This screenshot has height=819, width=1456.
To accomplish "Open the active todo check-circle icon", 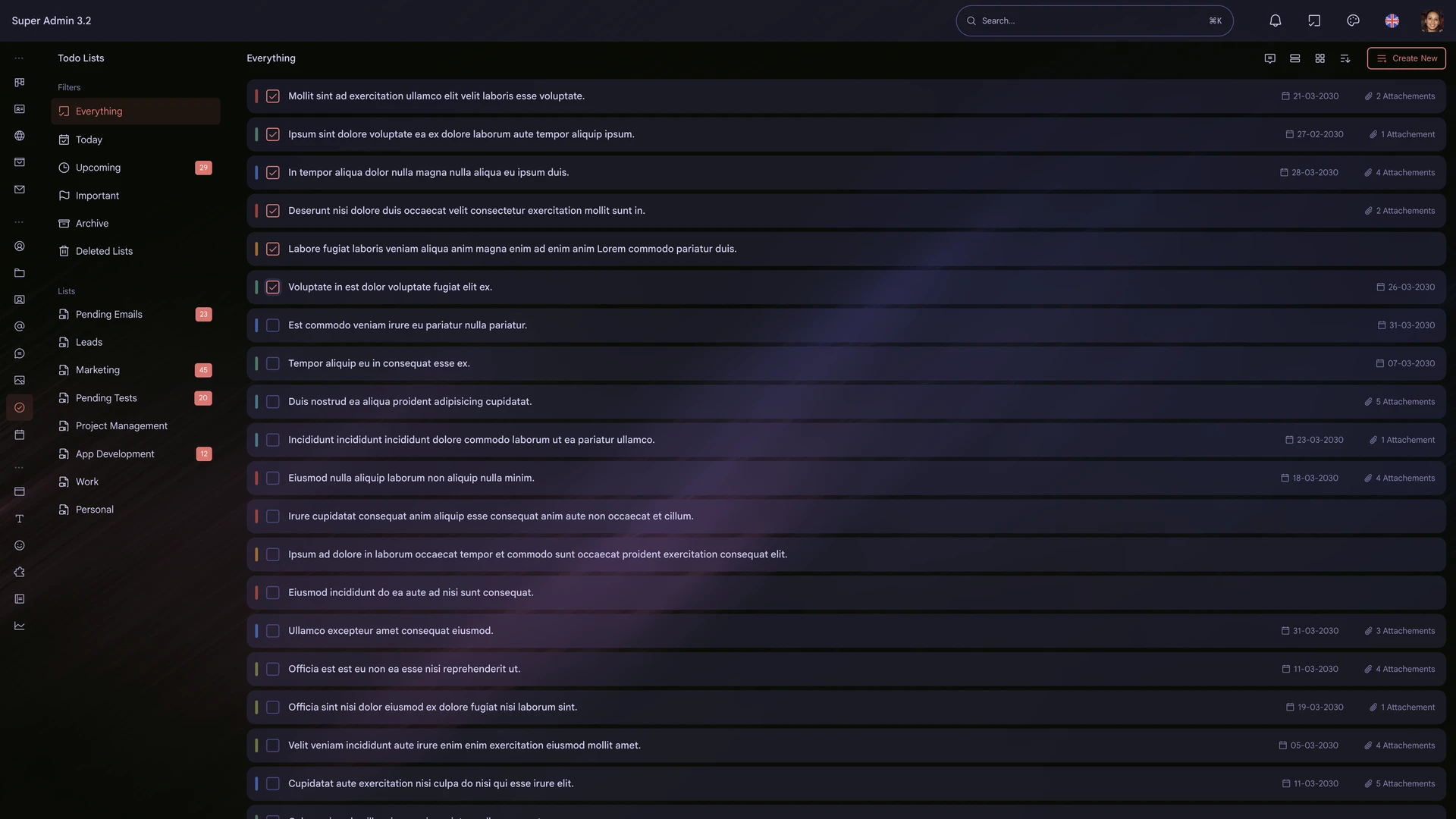I will 20,408.
